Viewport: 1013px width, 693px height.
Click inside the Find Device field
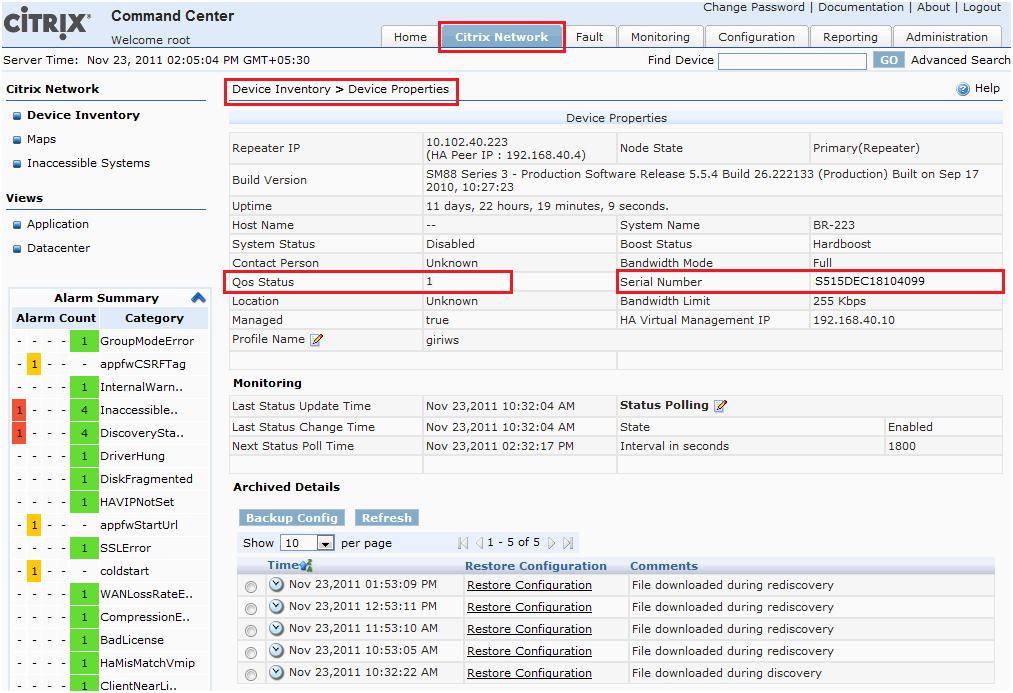point(792,61)
